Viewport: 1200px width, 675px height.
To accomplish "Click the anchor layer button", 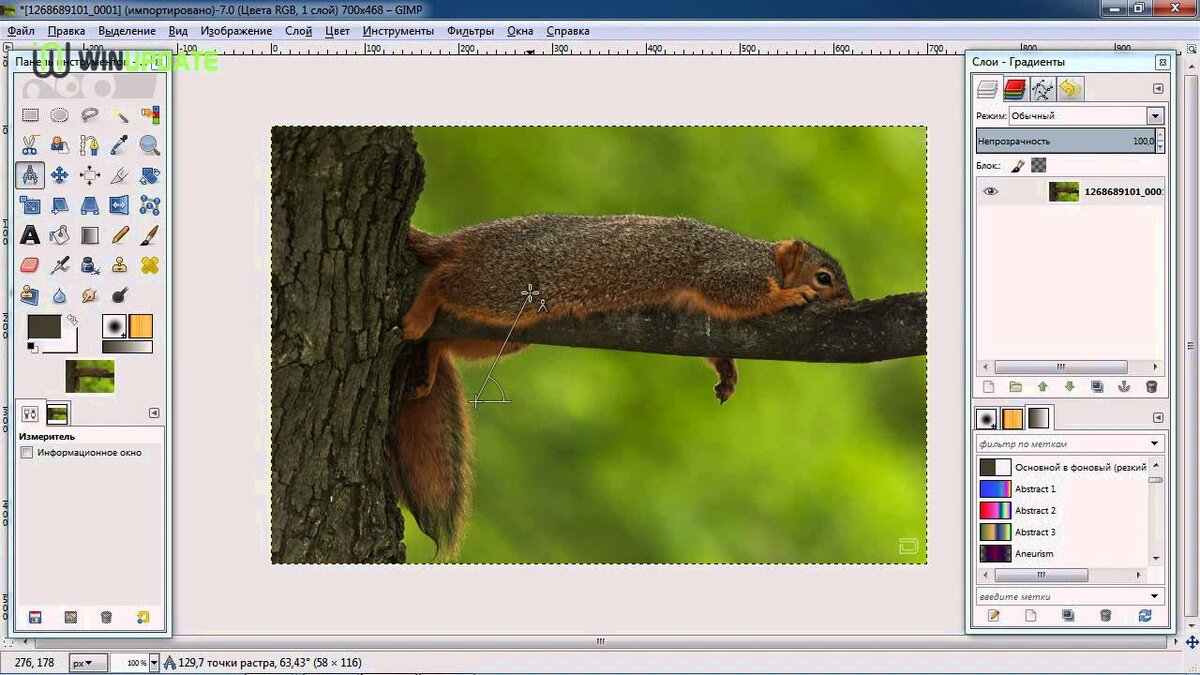I will pyautogui.click(x=1124, y=387).
